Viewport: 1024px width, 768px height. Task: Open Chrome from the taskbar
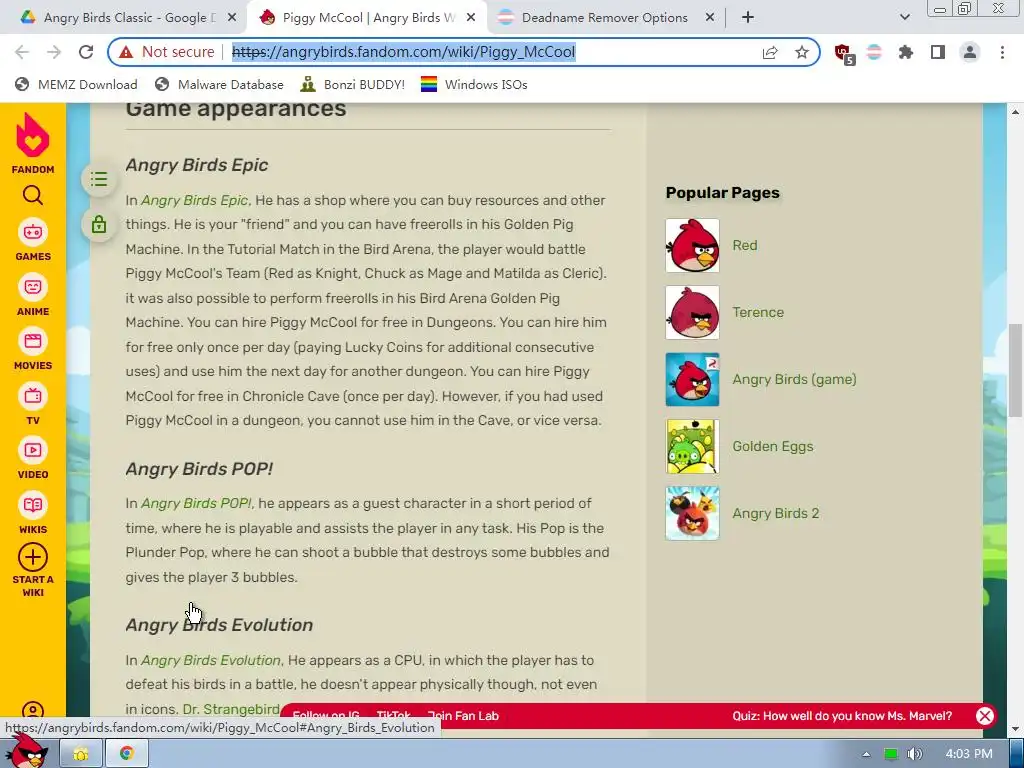127,754
